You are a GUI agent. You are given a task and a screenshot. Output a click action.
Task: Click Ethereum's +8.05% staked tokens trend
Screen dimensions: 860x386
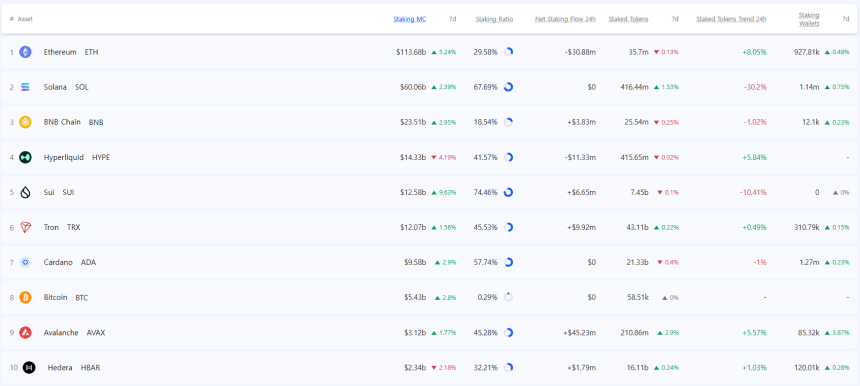tap(755, 52)
